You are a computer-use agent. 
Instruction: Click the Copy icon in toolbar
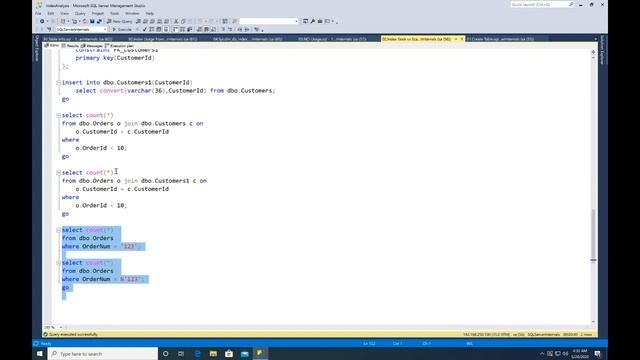pyautogui.click(x=183, y=21)
